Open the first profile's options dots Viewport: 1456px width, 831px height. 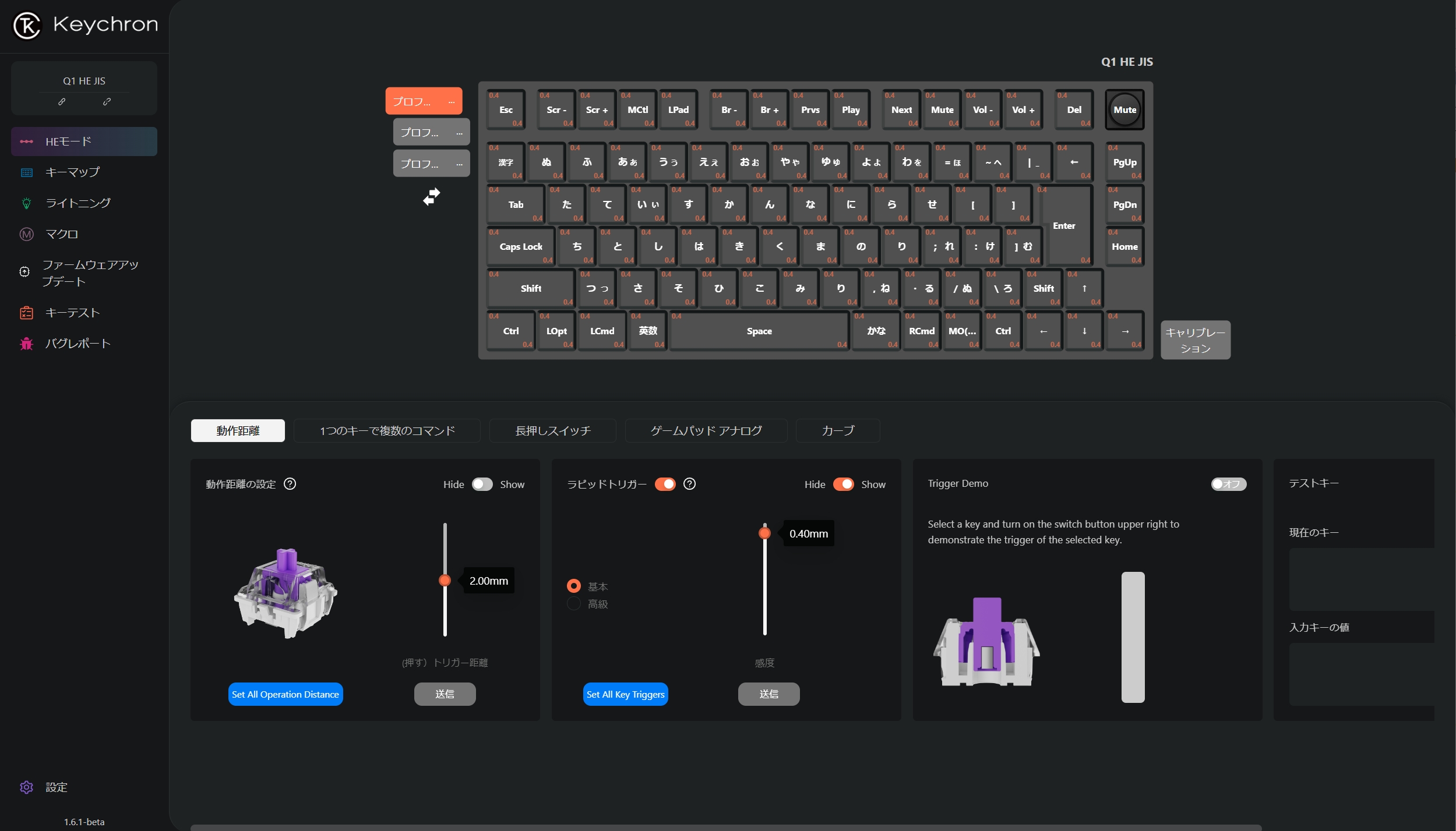click(x=452, y=102)
